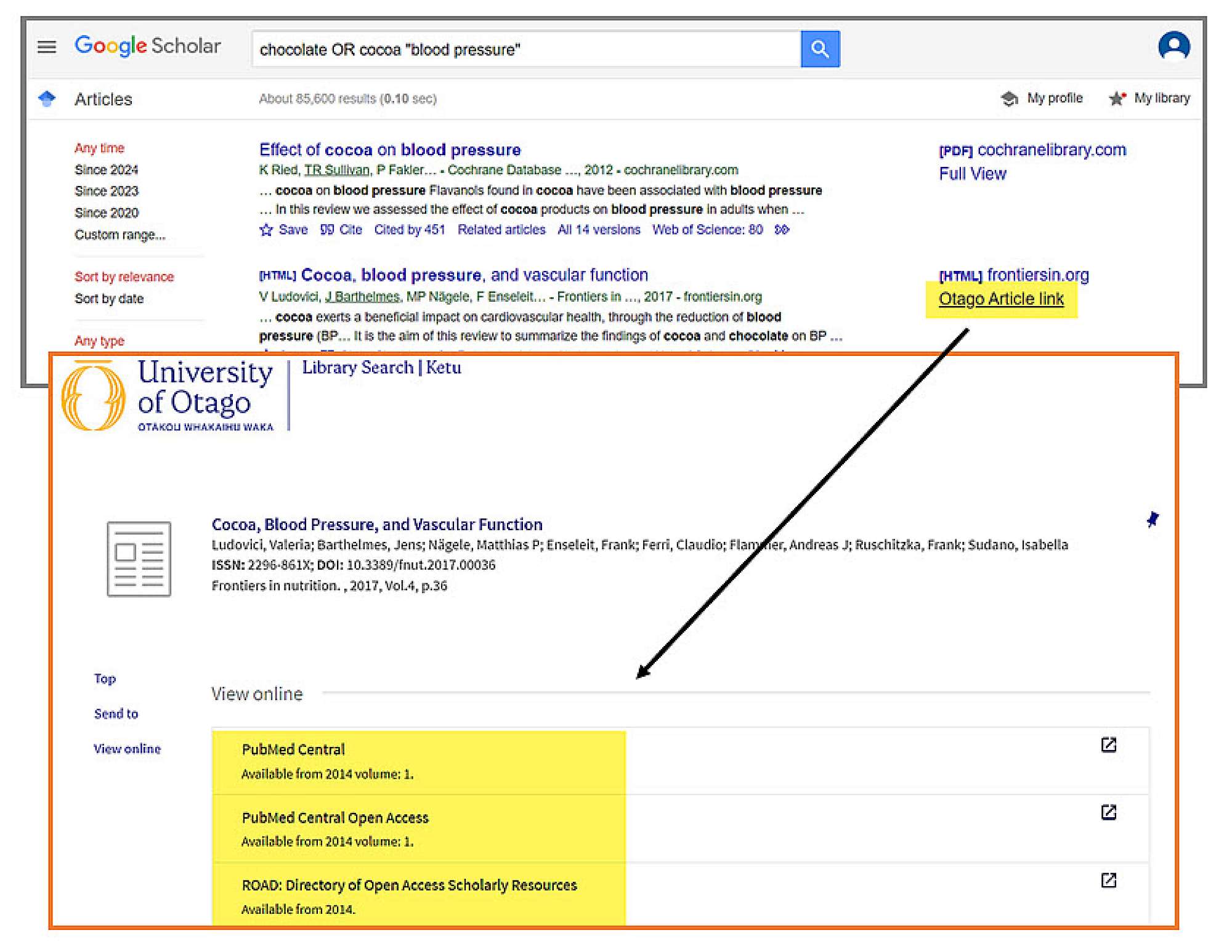Open Cited by 451 link
This screenshot has height=952, width=1232.
[x=409, y=230]
